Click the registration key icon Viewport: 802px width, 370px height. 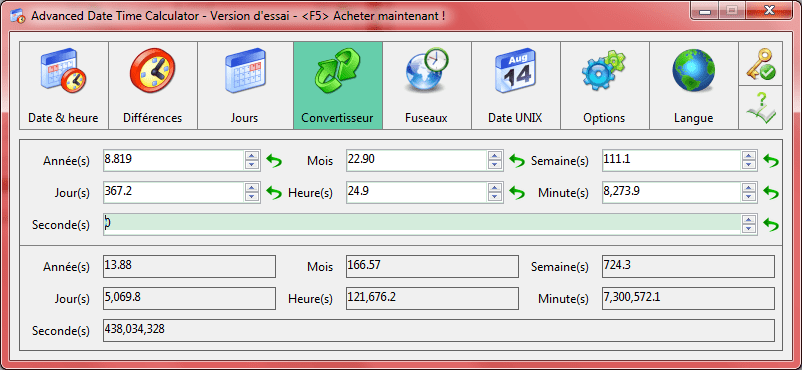point(761,64)
